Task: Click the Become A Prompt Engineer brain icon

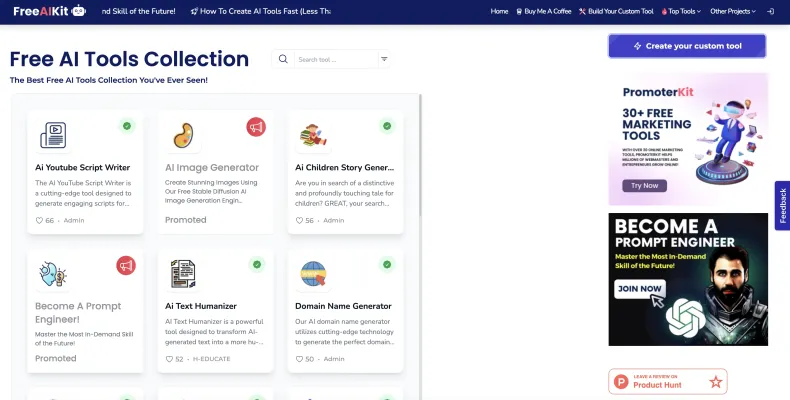Action: tap(52, 273)
